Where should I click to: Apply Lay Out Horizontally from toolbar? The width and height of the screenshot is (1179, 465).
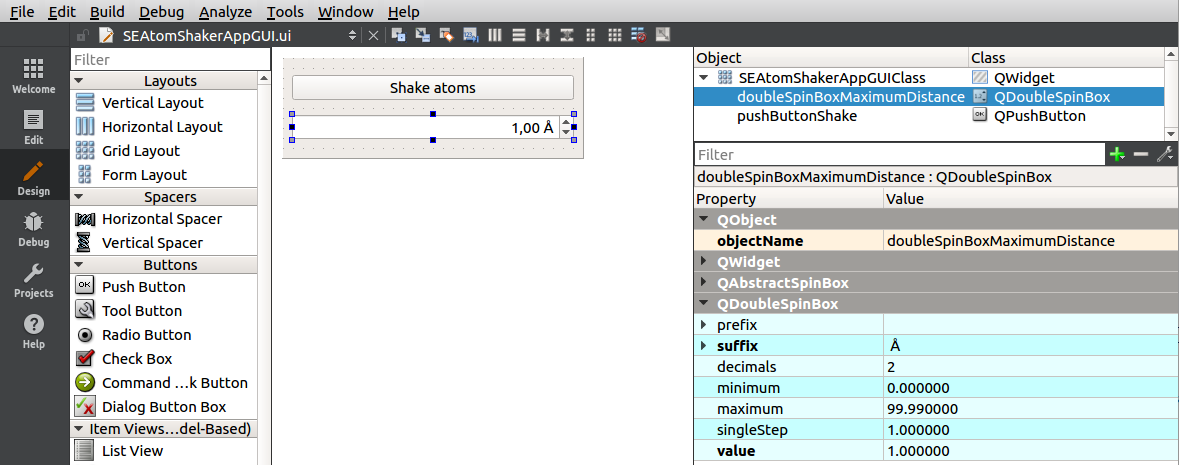(495, 35)
